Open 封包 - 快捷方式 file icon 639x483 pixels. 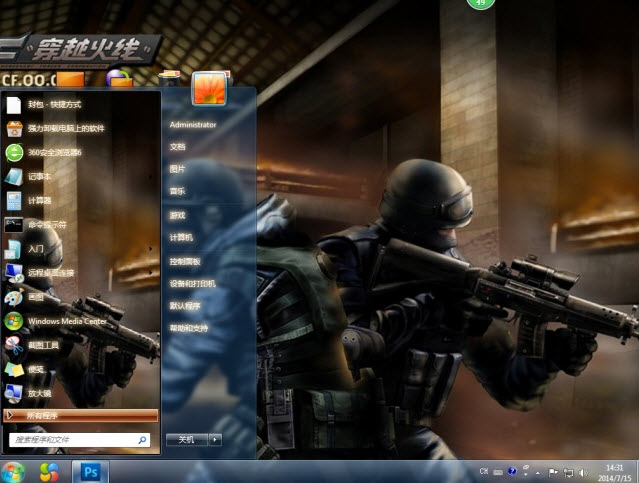[13, 105]
